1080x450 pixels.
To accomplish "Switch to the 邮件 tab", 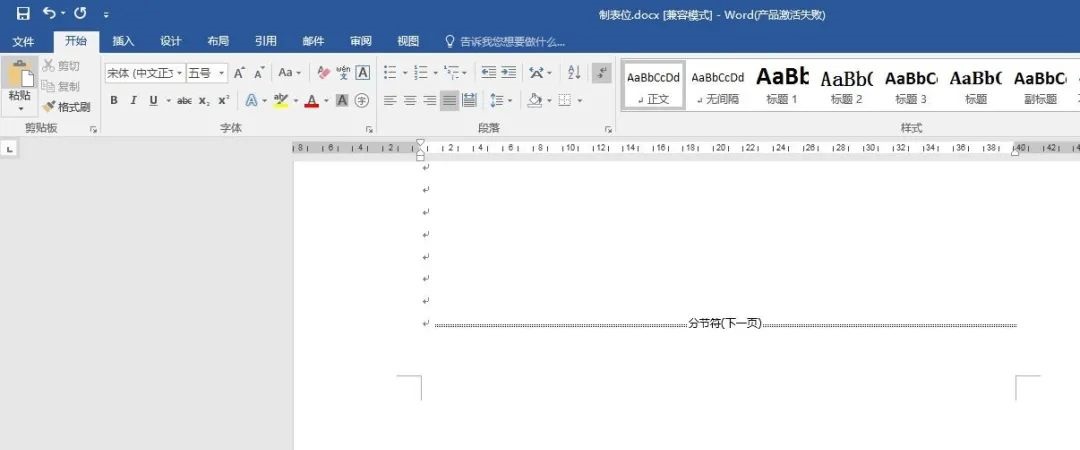I will (313, 41).
